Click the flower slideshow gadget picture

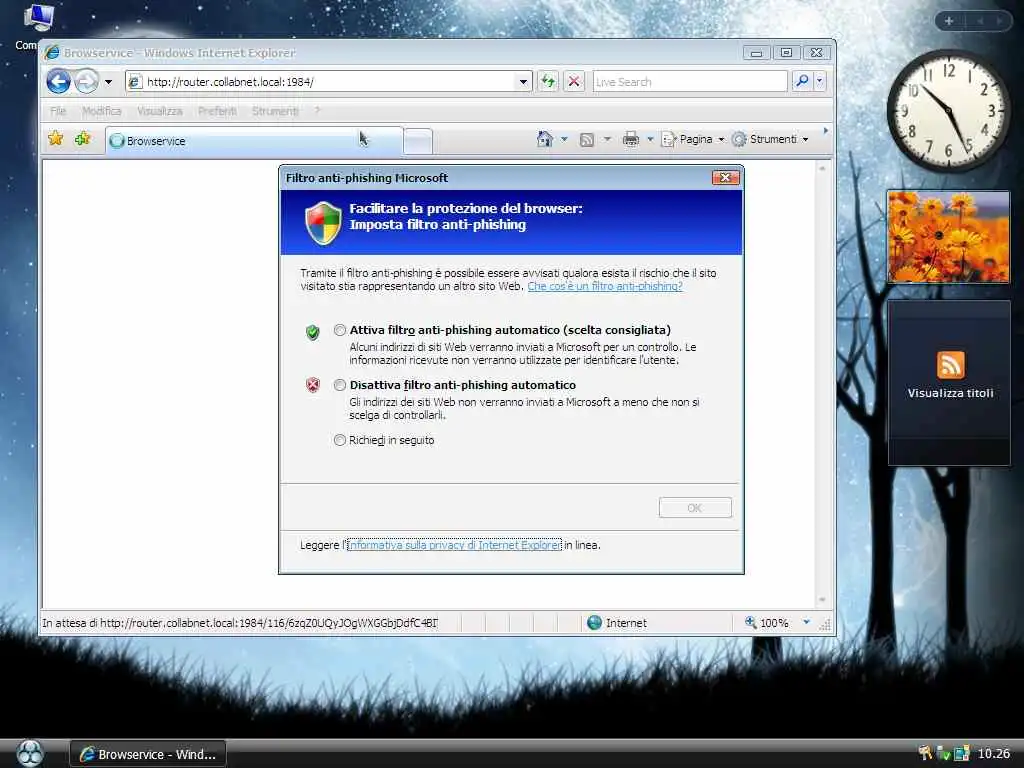948,237
